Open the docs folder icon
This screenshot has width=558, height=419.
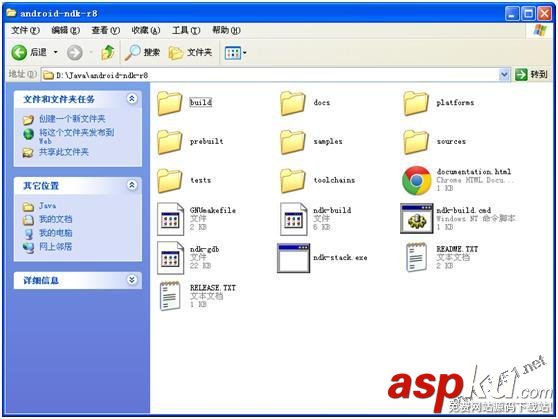click(293, 103)
